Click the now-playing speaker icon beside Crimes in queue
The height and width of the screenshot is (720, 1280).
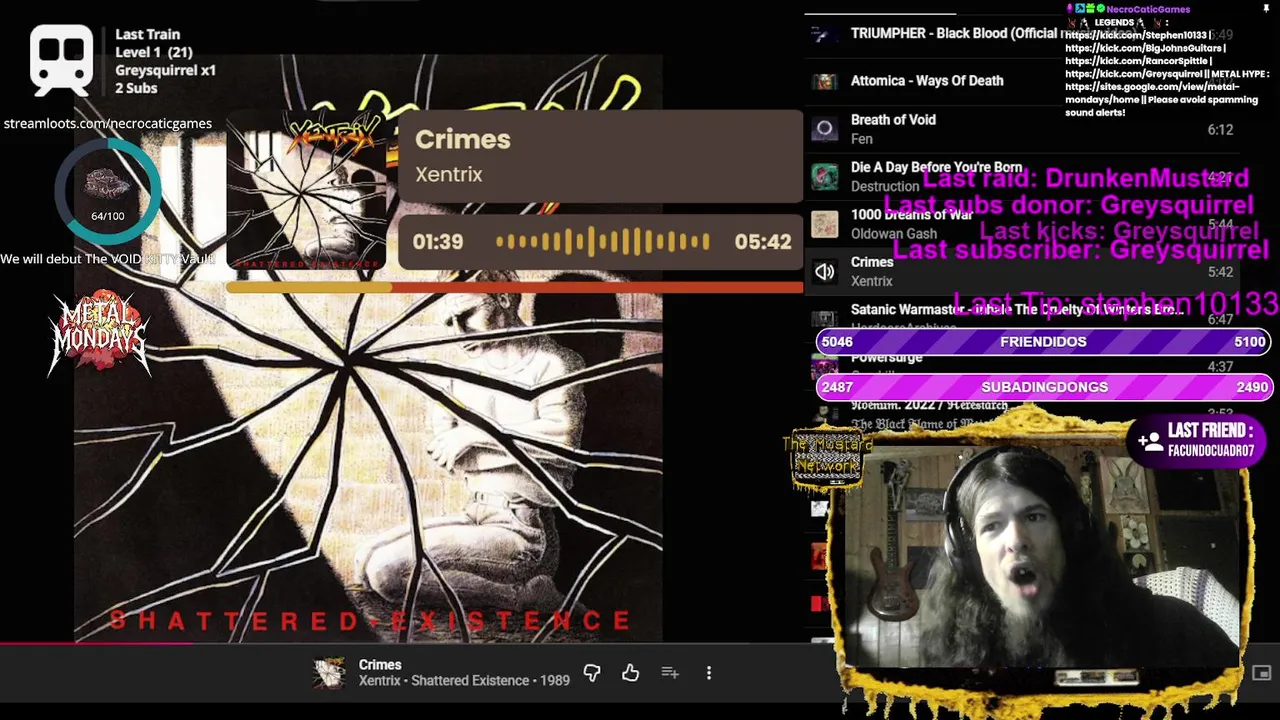824,271
